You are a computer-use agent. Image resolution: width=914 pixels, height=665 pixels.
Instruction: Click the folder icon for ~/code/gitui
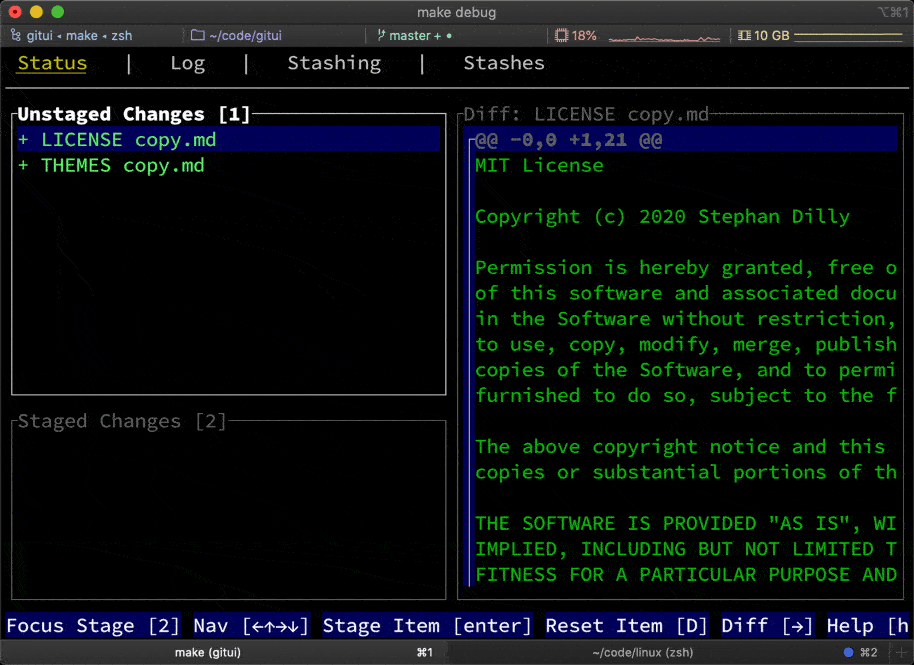(197, 35)
